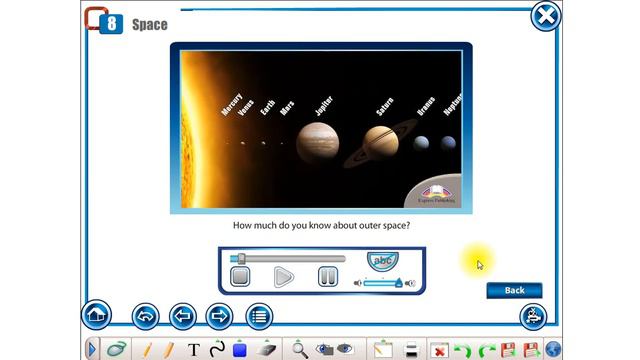Select the curved line tool
Screen dimensions: 640x360
point(217,349)
